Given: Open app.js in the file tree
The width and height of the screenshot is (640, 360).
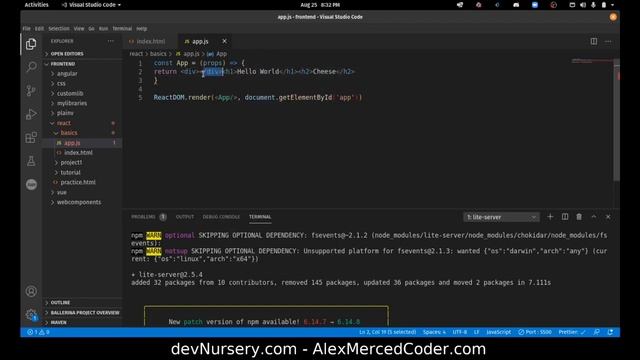Looking at the screenshot, I should pyautogui.click(x=82, y=143).
